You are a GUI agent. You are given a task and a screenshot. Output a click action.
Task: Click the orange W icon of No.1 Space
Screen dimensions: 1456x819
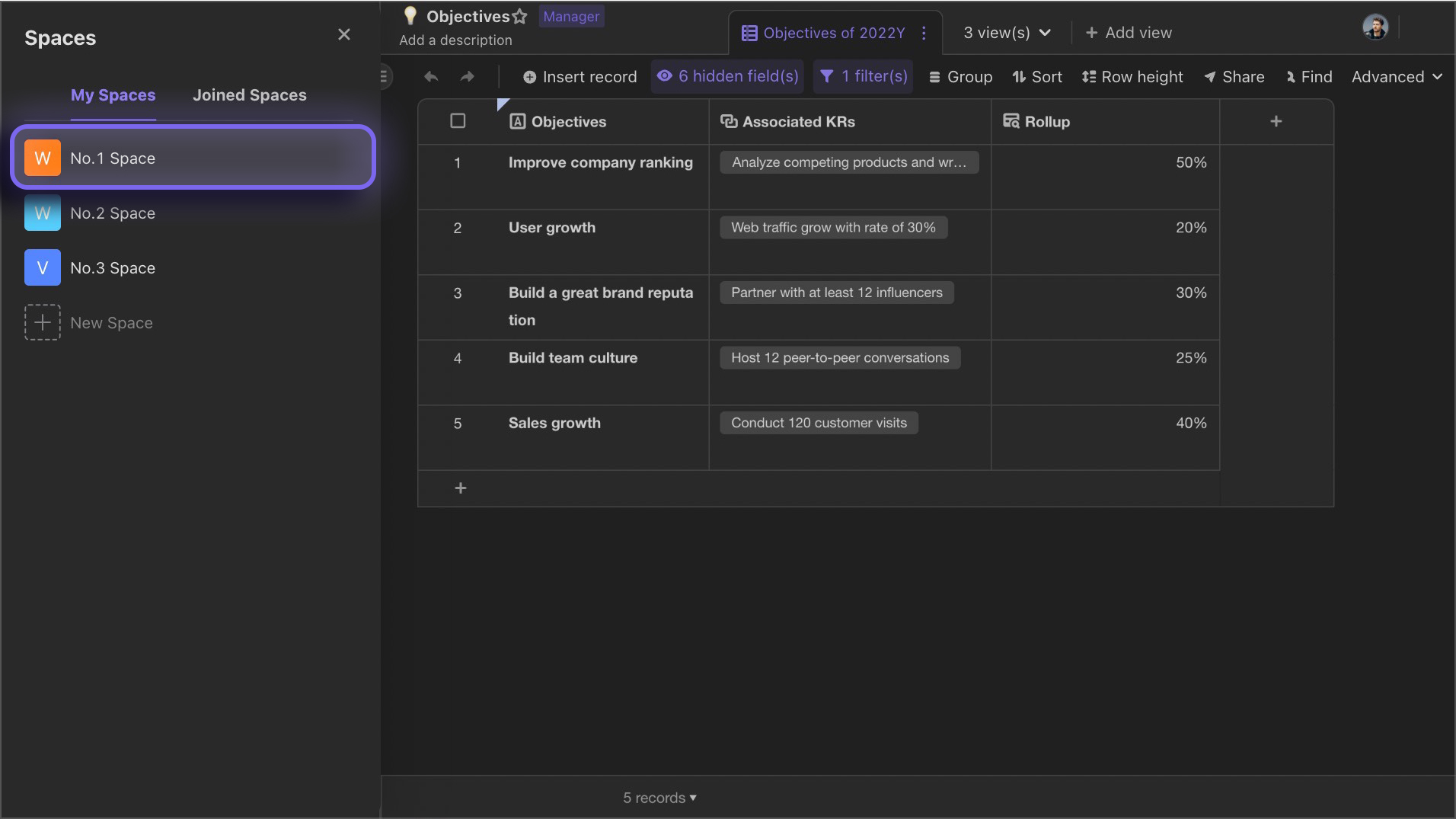(43, 158)
